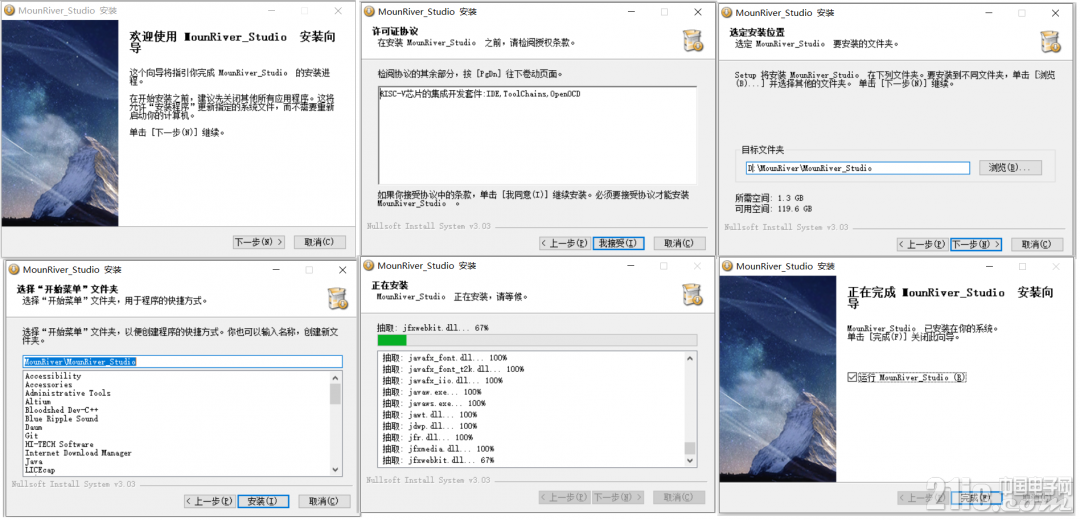Click the javafx_font_t2k.dll log line
1080x520 pixels.
point(453,369)
